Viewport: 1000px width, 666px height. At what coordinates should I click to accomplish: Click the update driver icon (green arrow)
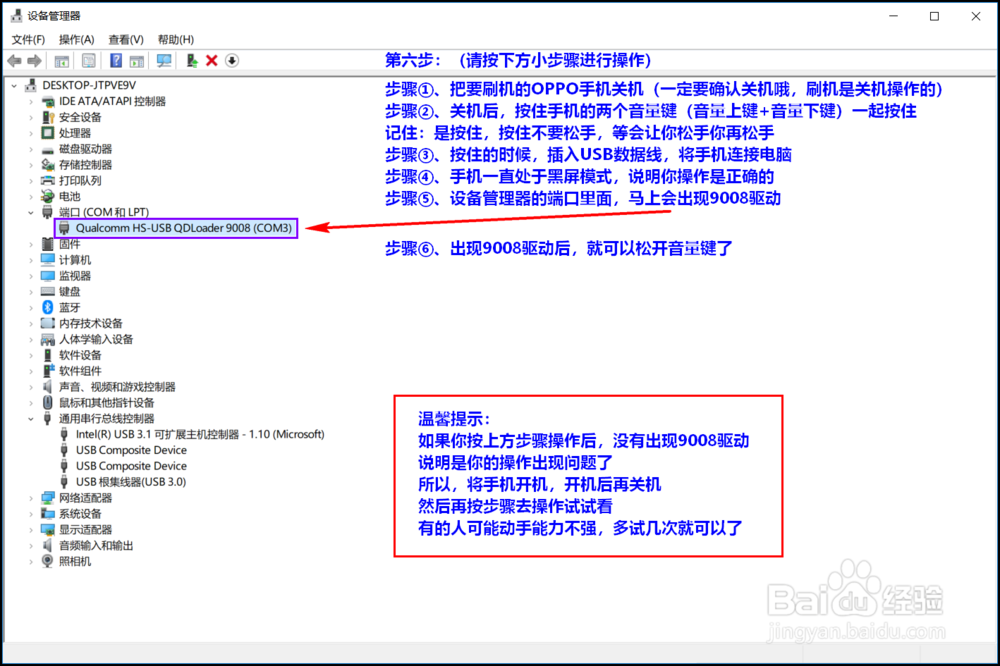click(x=192, y=60)
